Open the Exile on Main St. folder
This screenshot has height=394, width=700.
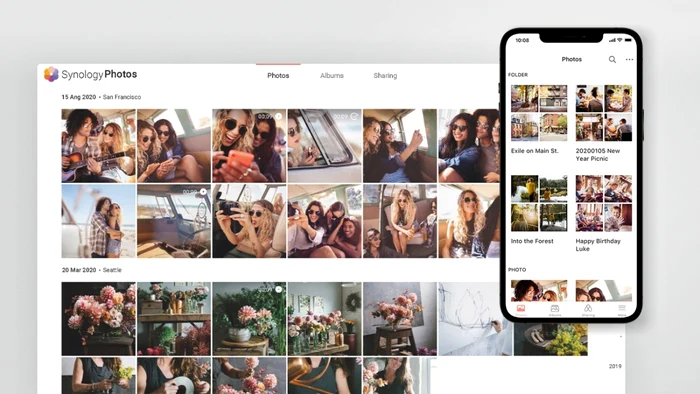pos(539,118)
